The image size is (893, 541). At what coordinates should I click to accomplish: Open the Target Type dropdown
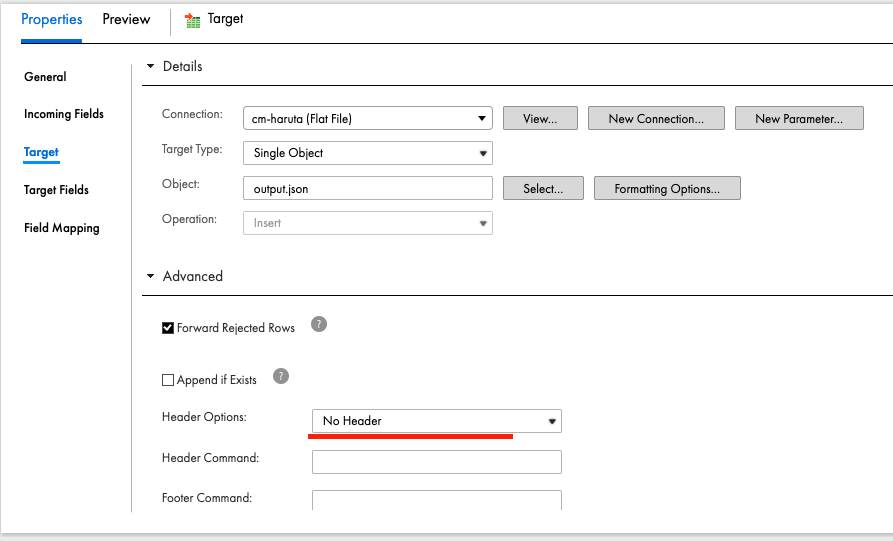[368, 153]
